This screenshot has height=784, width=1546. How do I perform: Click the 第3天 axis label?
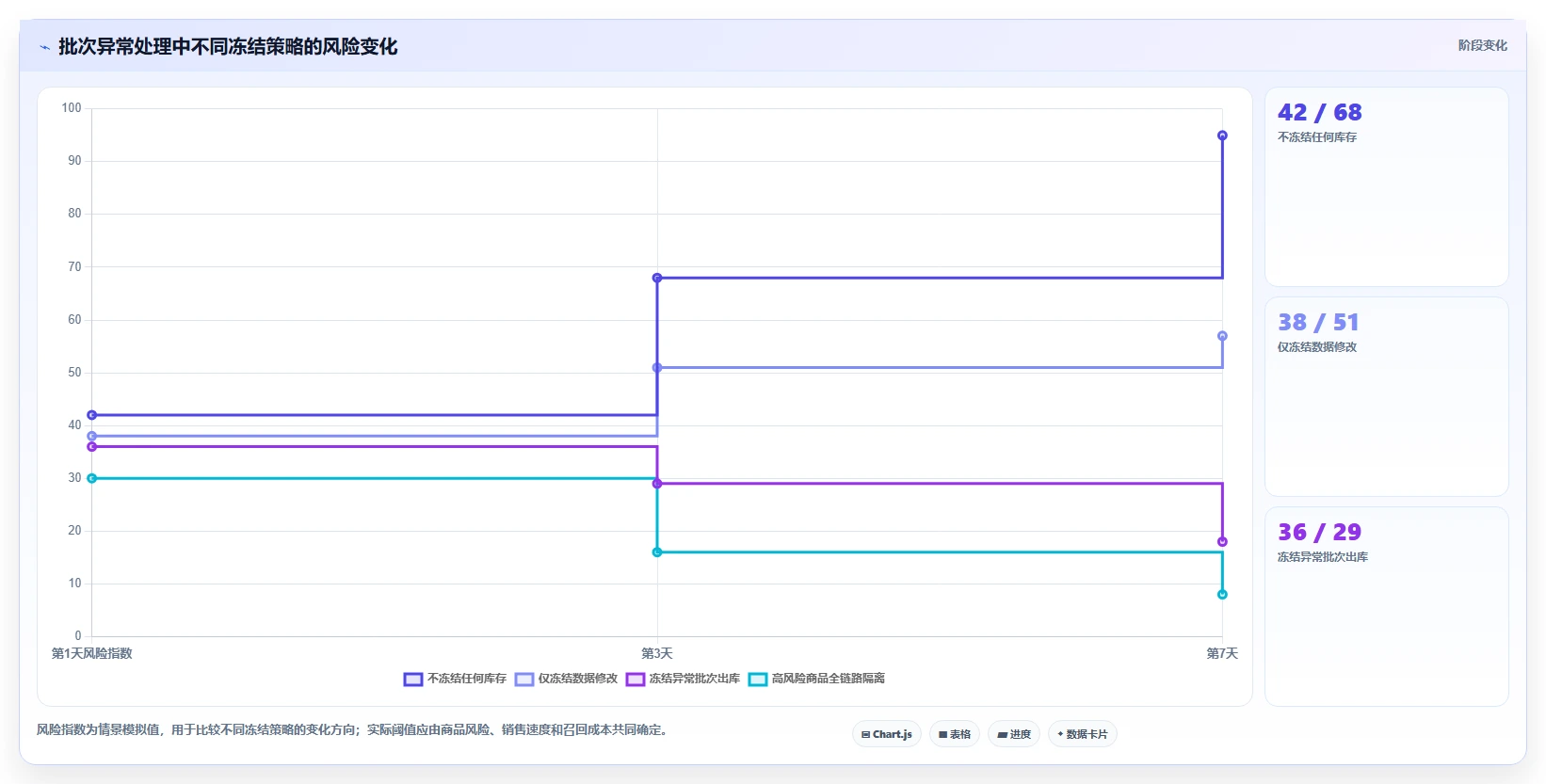[657, 653]
